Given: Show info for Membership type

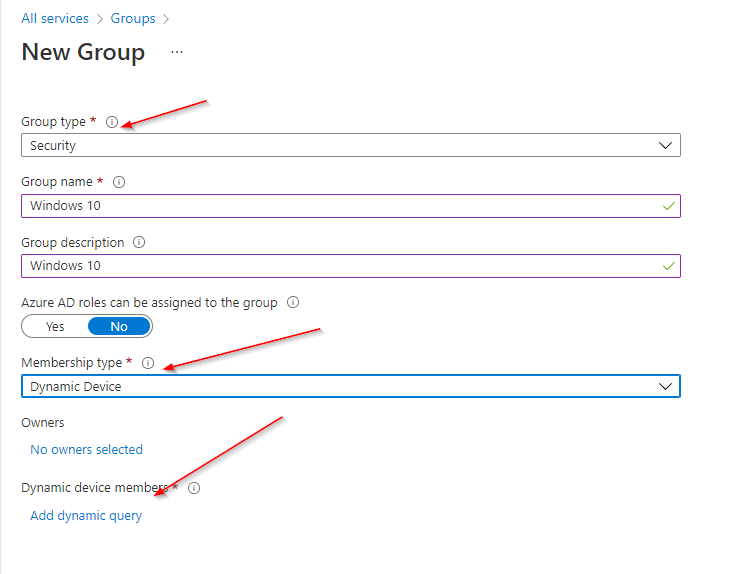Looking at the screenshot, I should pyautogui.click(x=148, y=363).
